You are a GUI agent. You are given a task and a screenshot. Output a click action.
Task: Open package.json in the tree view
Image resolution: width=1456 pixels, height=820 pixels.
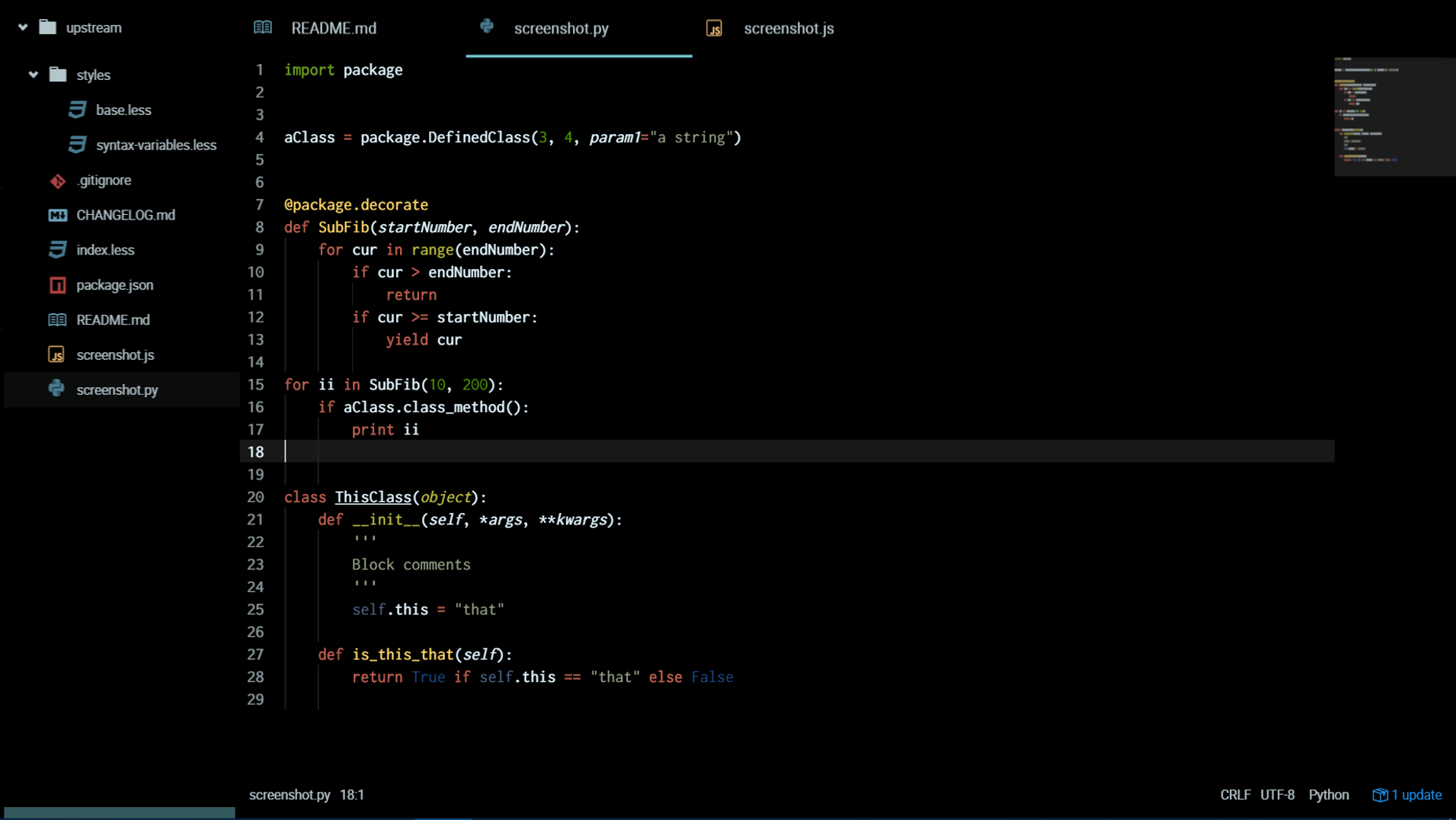pyautogui.click(x=115, y=285)
